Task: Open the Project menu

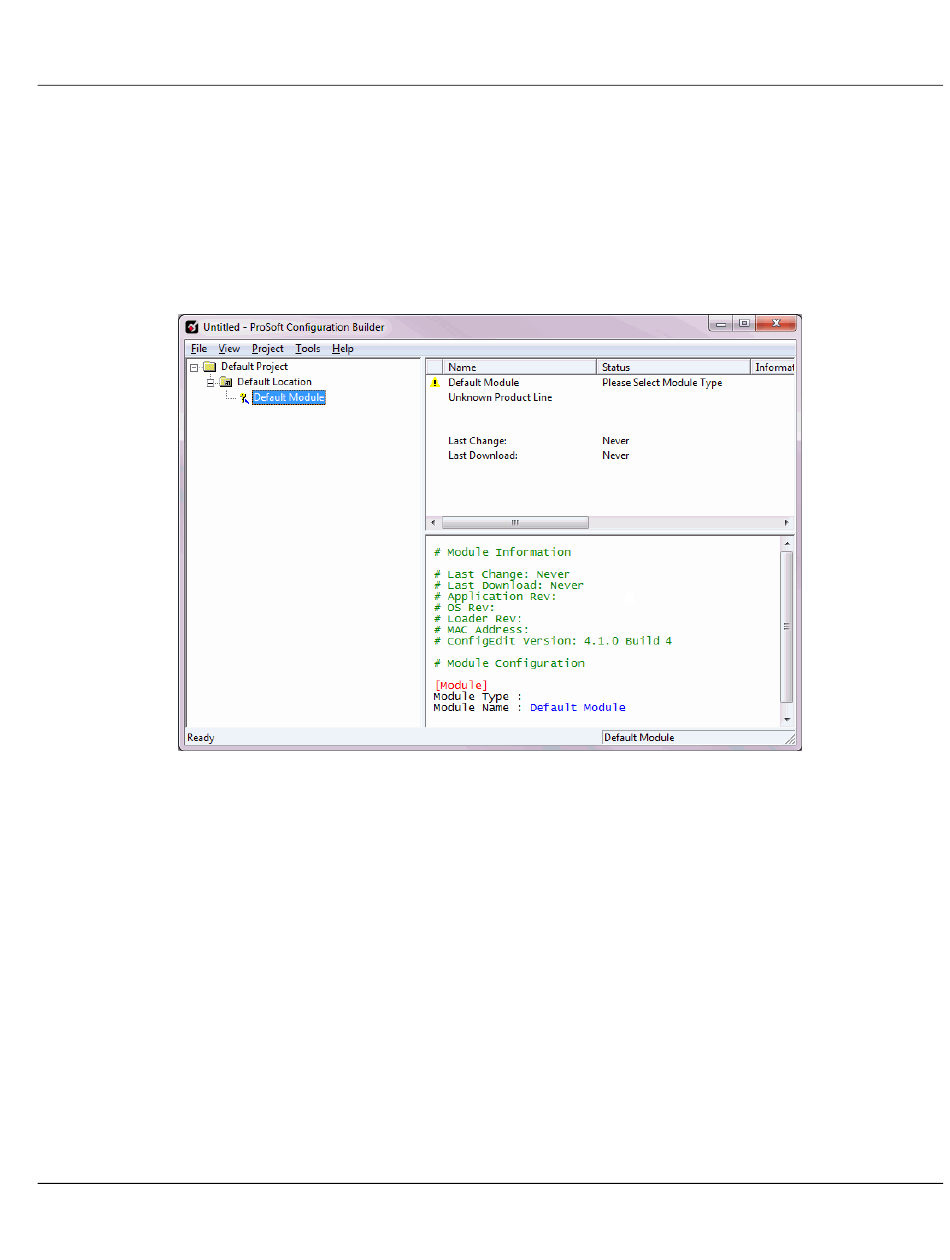Action: click(268, 349)
